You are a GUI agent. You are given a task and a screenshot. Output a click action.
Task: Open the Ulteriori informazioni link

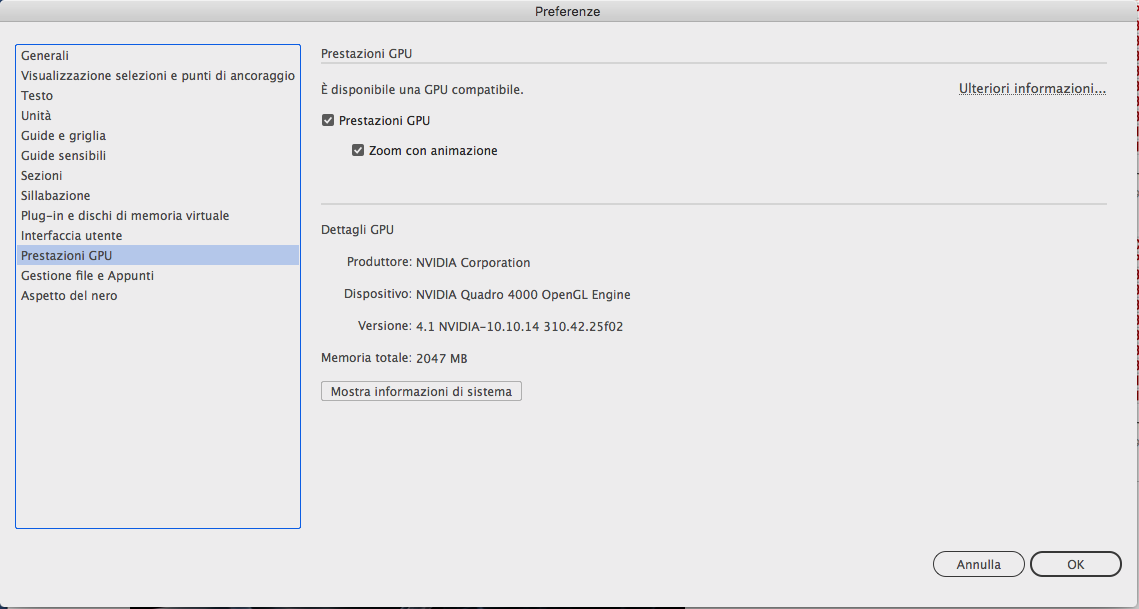click(x=1032, y=89)
